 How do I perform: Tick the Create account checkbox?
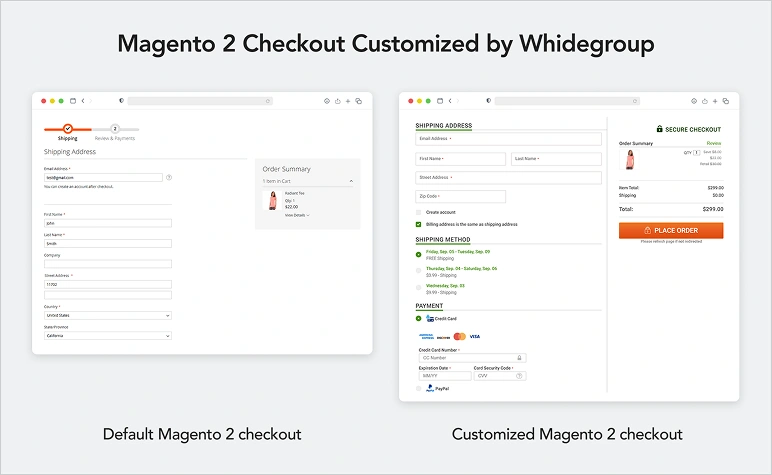pos(418,212)
